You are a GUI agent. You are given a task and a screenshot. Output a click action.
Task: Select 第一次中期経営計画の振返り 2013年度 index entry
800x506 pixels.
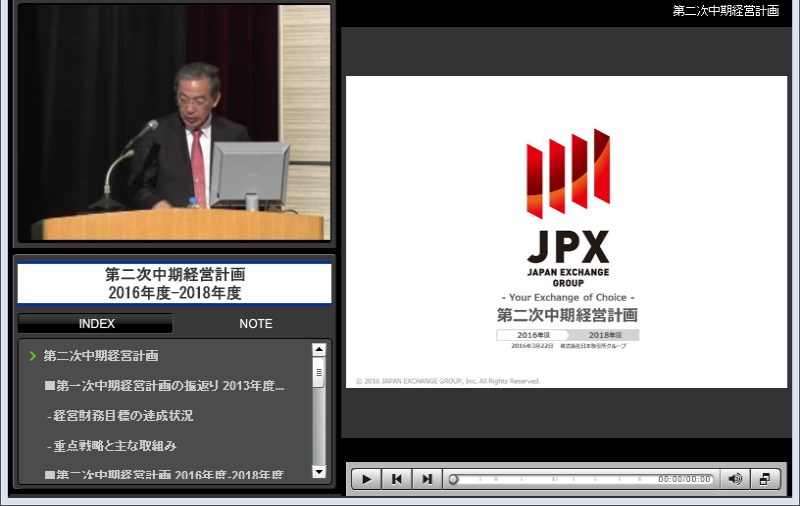click(164, 386)
